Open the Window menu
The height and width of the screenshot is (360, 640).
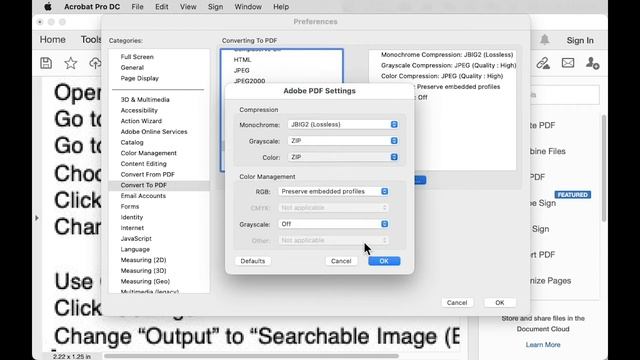248,7
